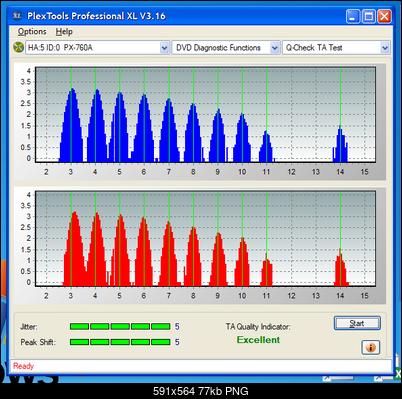Click the Jitter label
Screen dimensions: 402x399
tap(29, 327)
